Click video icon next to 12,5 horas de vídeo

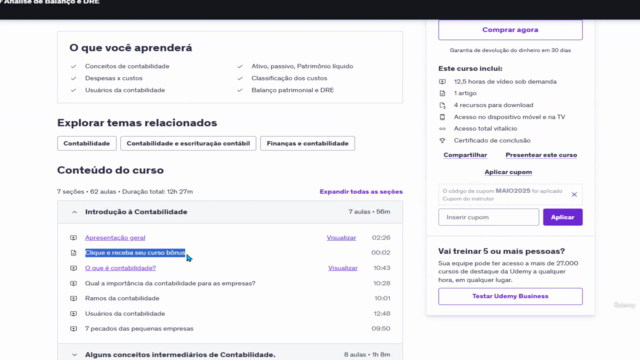pyautogui.click(x=442, y=82)
